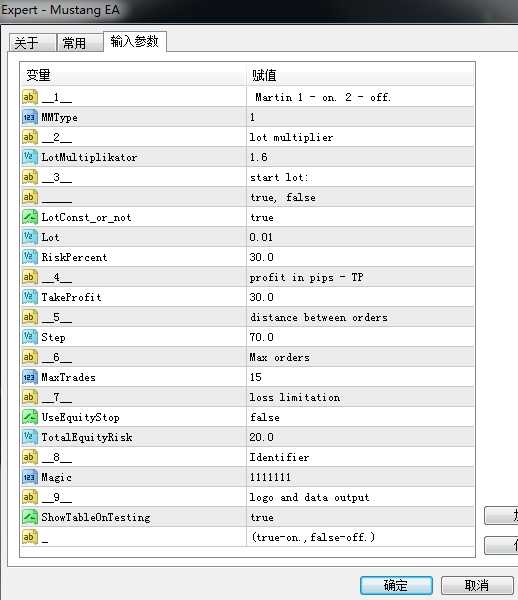The image size is (518, 600).
Task: Click the integer icon beside MaxTrades
Action: [30, 377]
